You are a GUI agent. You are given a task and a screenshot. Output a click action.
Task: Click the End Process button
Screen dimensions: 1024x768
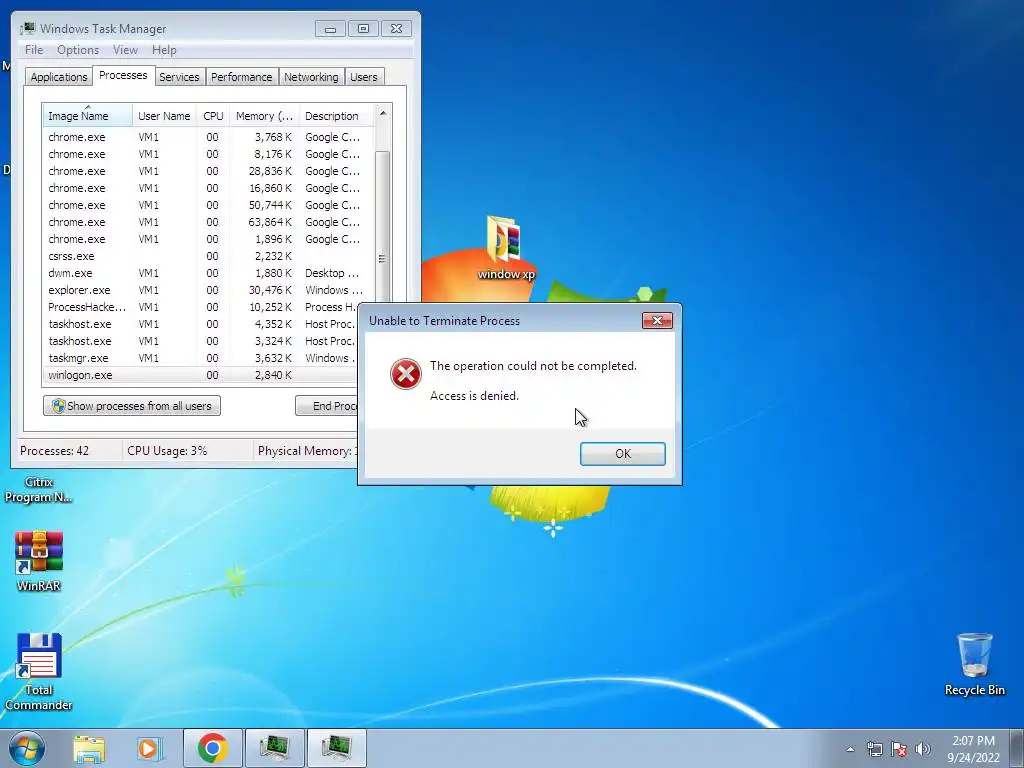pos(327,406)
